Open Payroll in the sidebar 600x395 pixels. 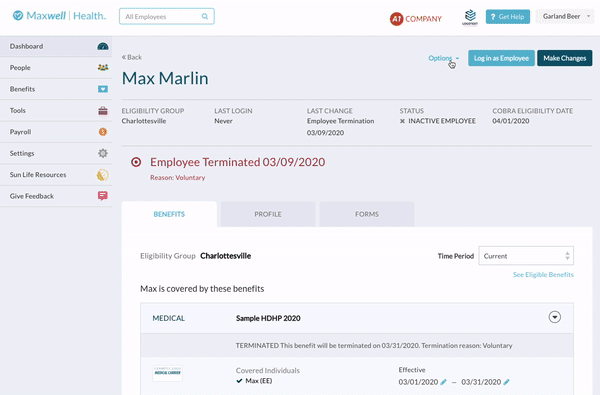56,132
